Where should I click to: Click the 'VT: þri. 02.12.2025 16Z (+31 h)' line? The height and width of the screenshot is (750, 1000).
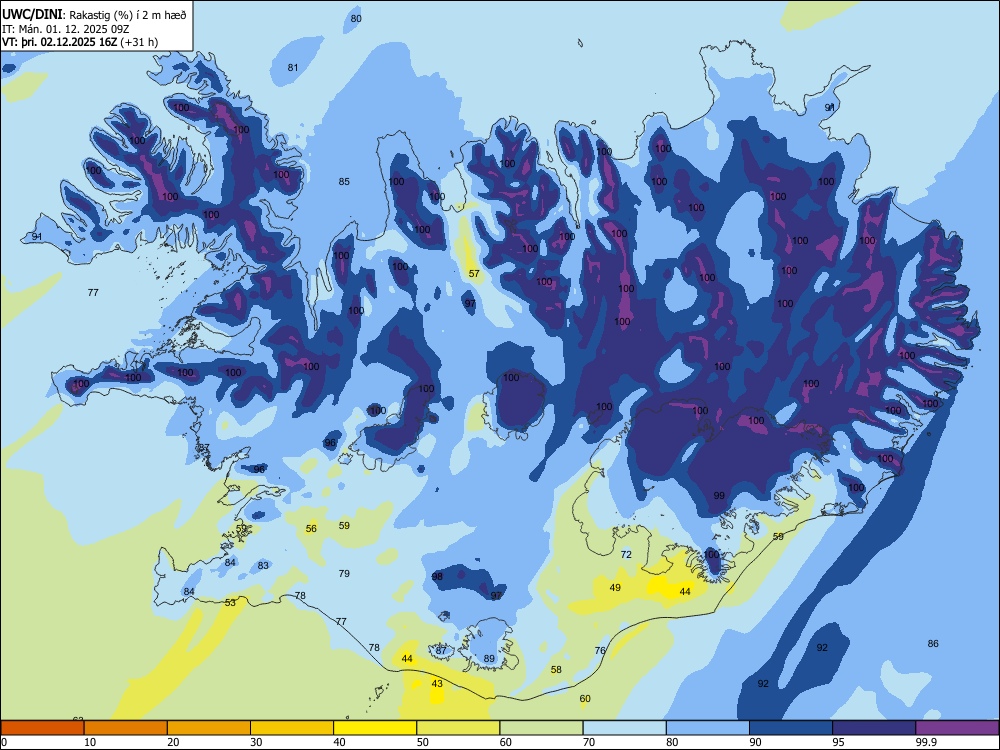pyautogui.click(x=80, y=42)
